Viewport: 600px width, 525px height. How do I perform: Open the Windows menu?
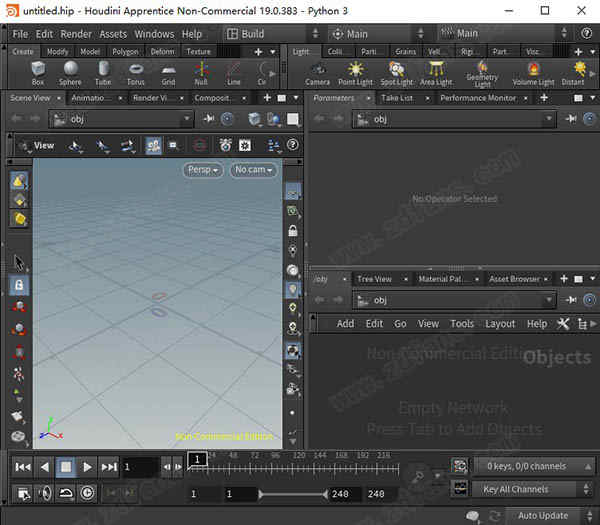click(x=154, y=34)
